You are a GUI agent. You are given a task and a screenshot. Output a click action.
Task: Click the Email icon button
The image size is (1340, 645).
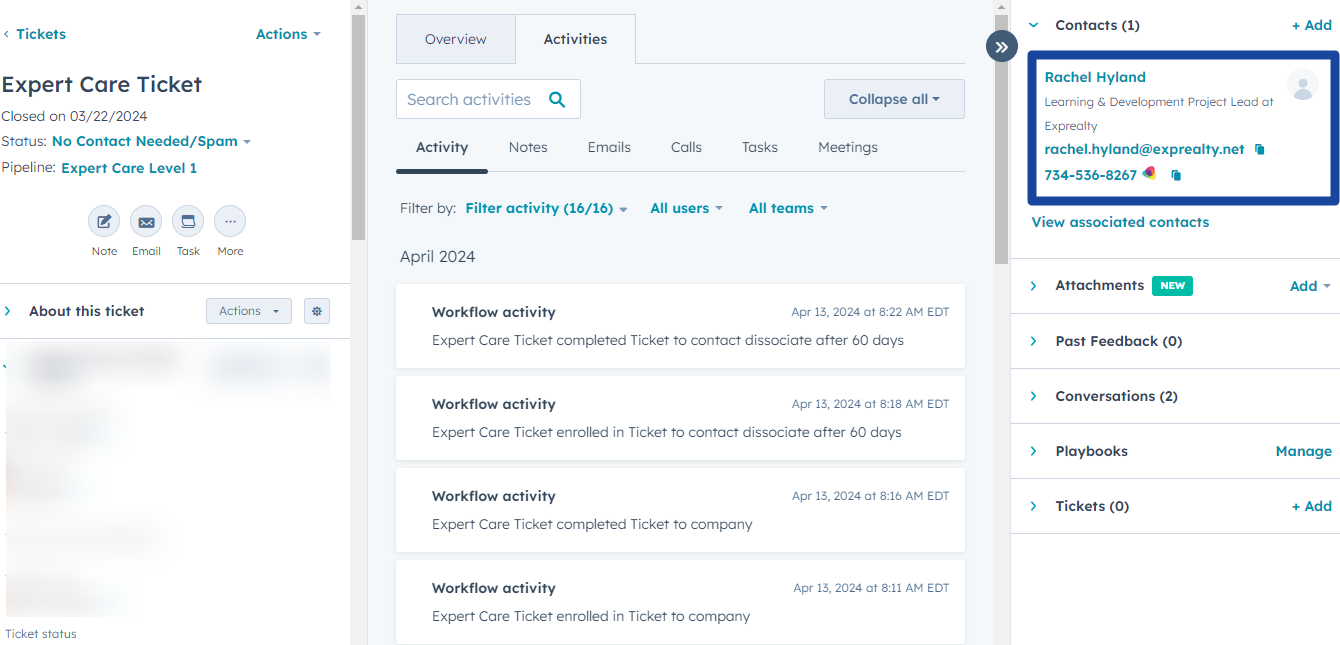146,222
